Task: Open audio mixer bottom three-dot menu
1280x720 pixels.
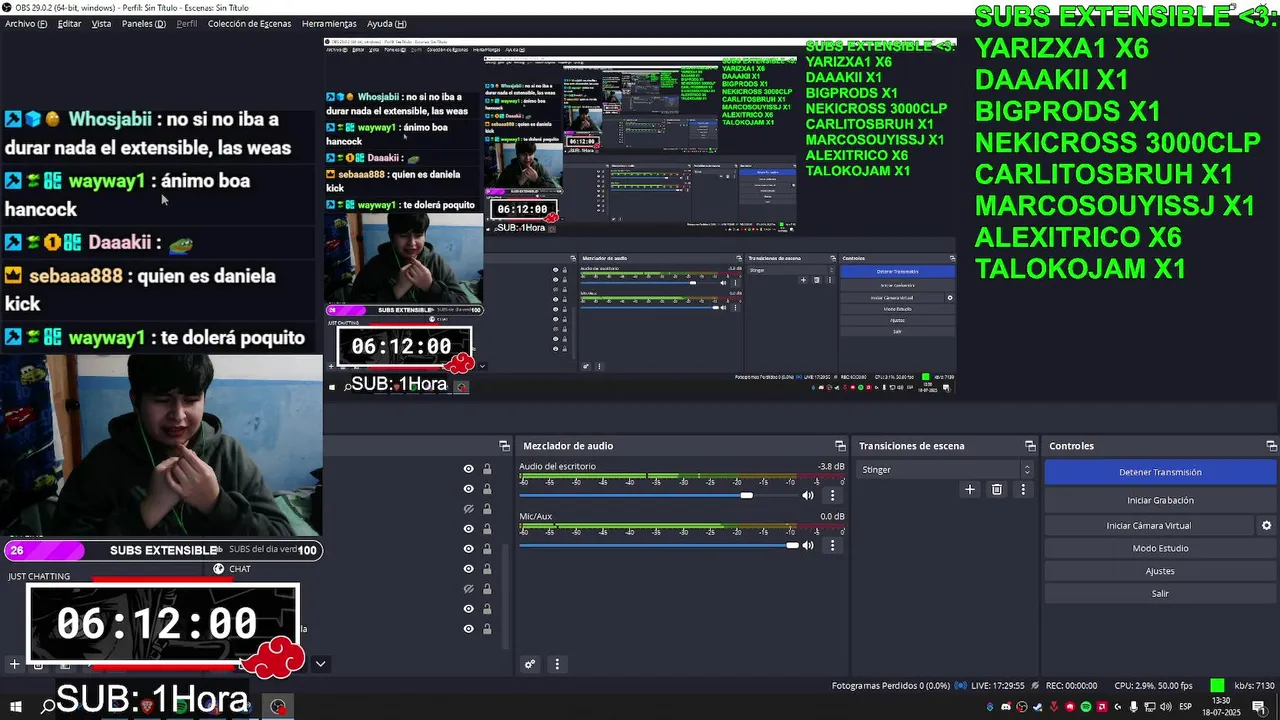Action: pyautogui.click(x=557, y=664)
